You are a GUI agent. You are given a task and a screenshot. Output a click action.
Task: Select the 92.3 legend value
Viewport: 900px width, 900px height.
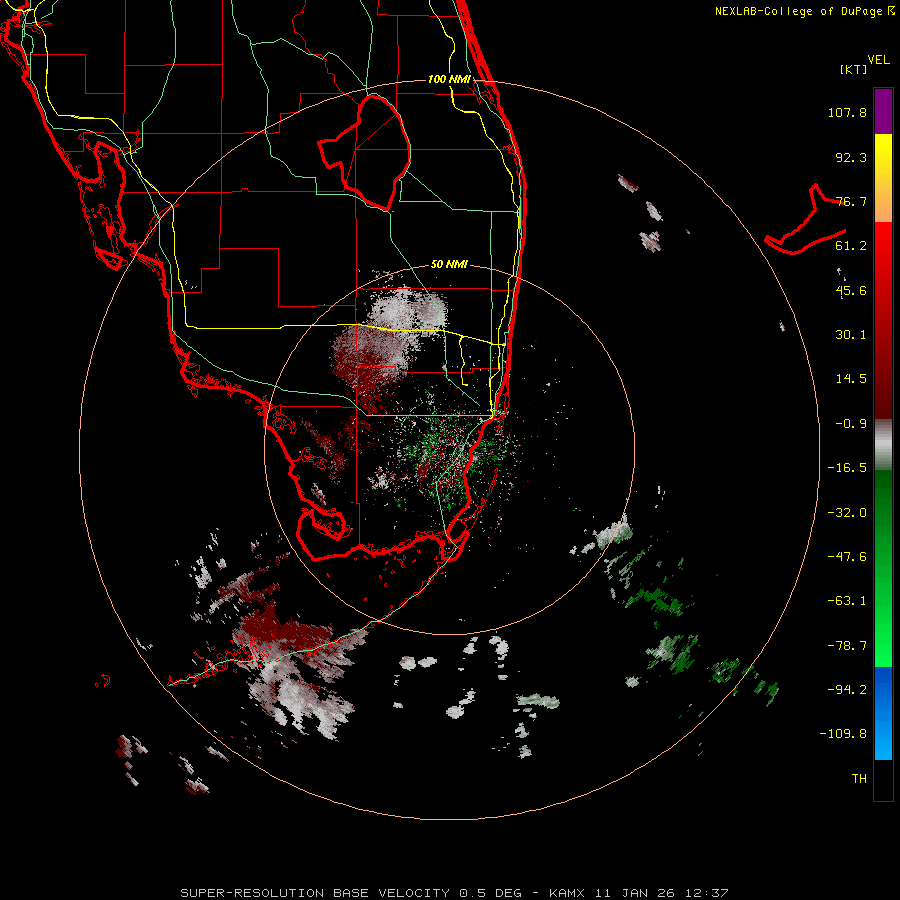(851, 157)
